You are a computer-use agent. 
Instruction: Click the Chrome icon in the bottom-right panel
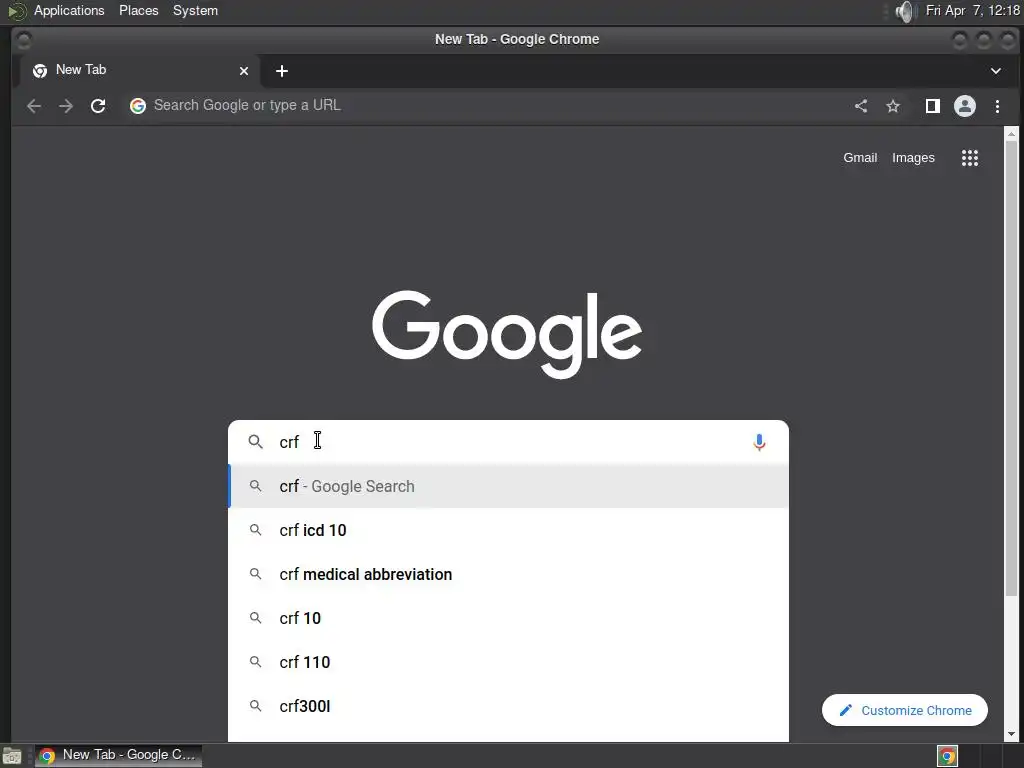947,756
